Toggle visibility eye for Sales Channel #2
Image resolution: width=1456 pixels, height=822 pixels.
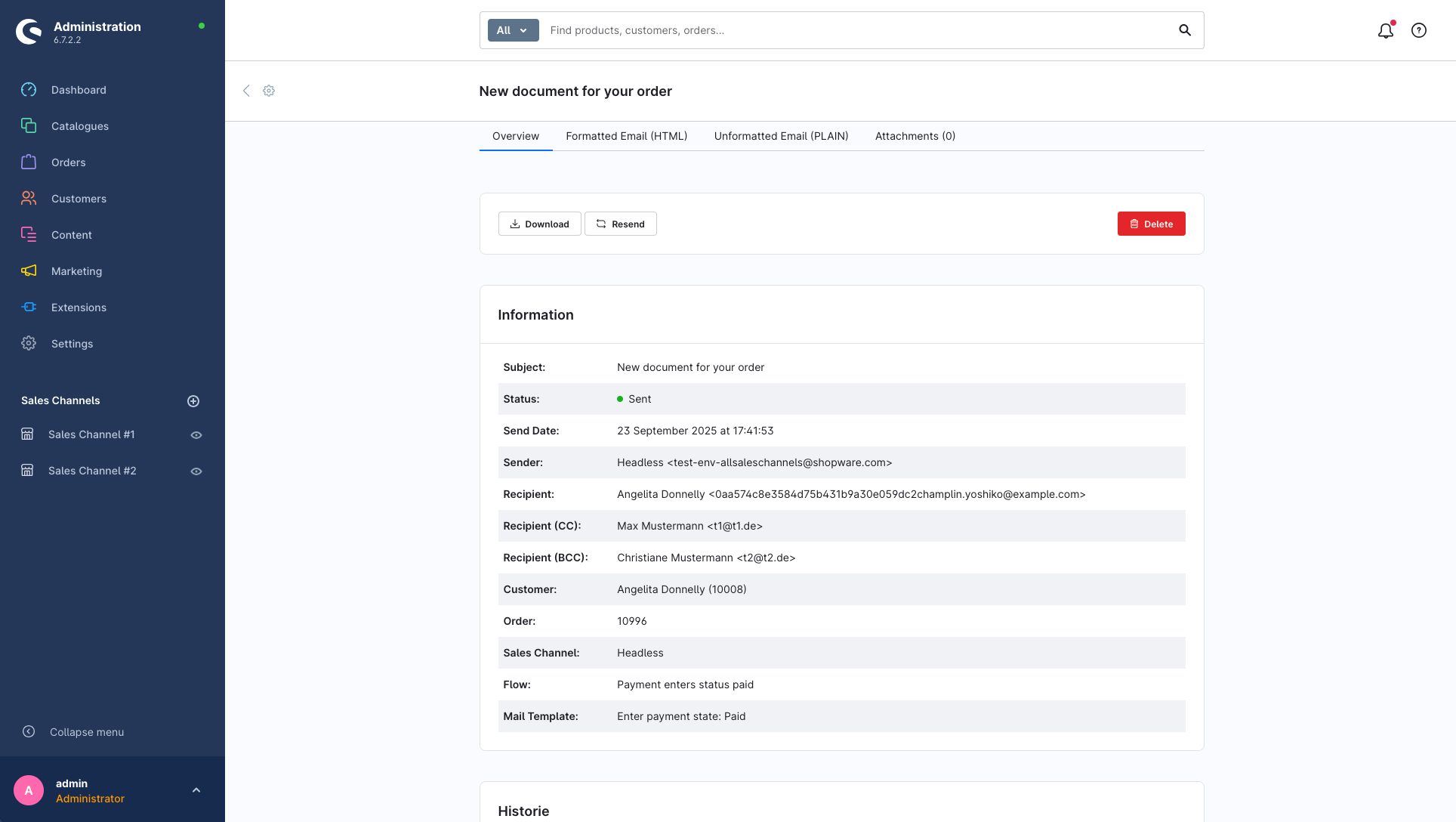point(196,471)
